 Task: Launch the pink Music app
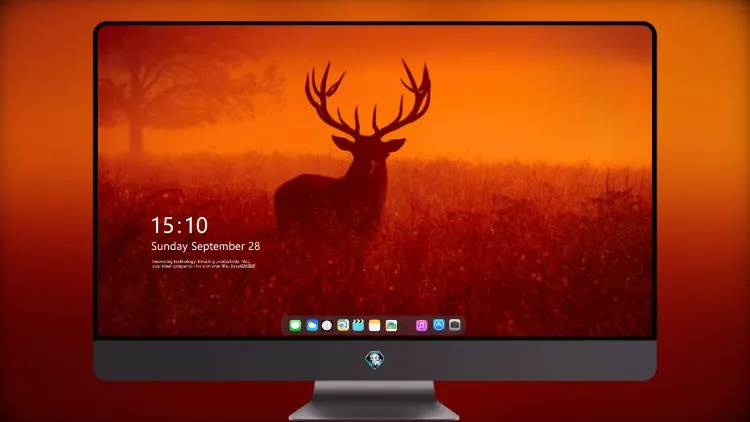coord(421,325)
